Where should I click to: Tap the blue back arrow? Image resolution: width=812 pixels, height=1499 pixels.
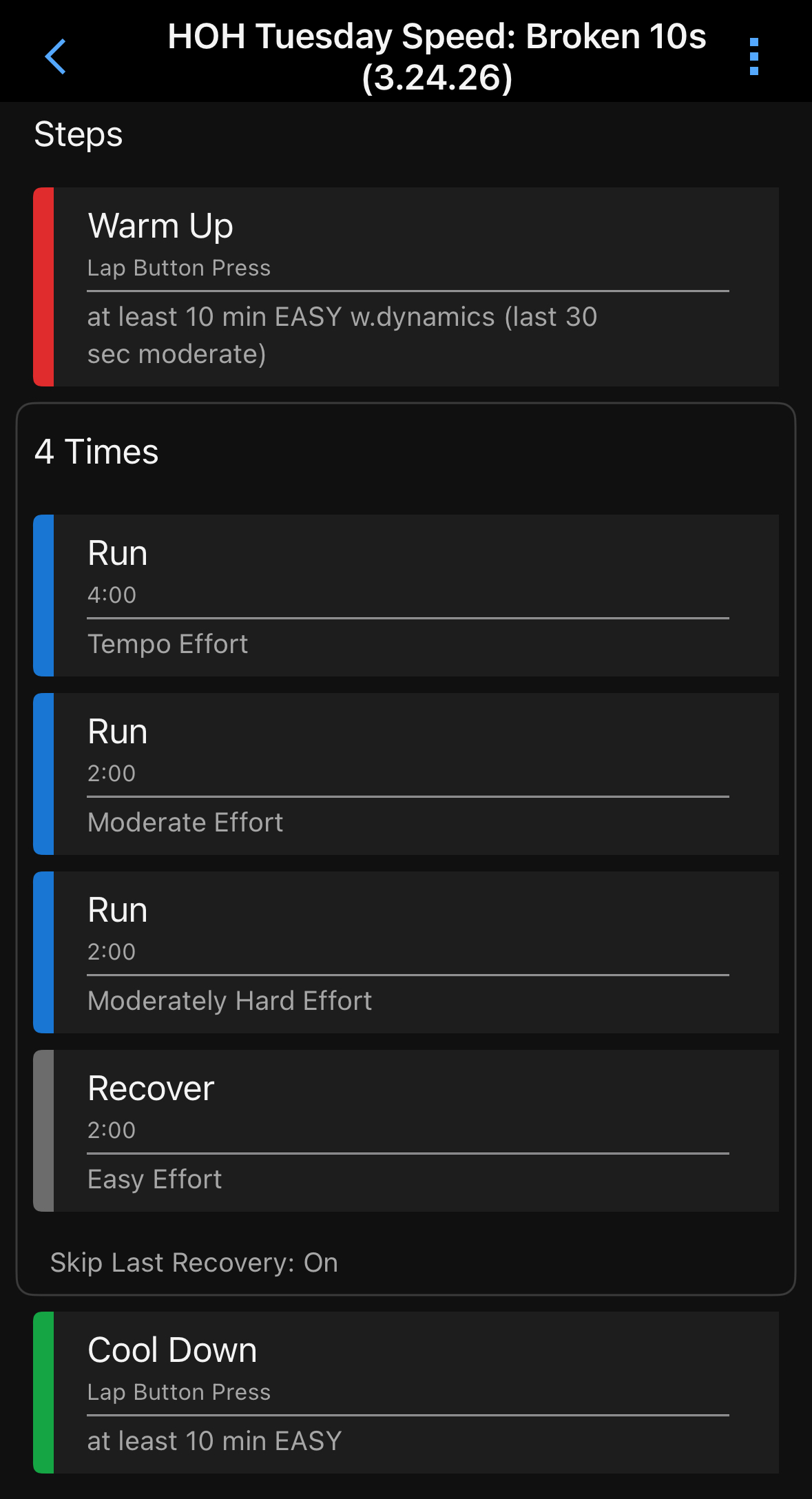(x=55, y=56)
